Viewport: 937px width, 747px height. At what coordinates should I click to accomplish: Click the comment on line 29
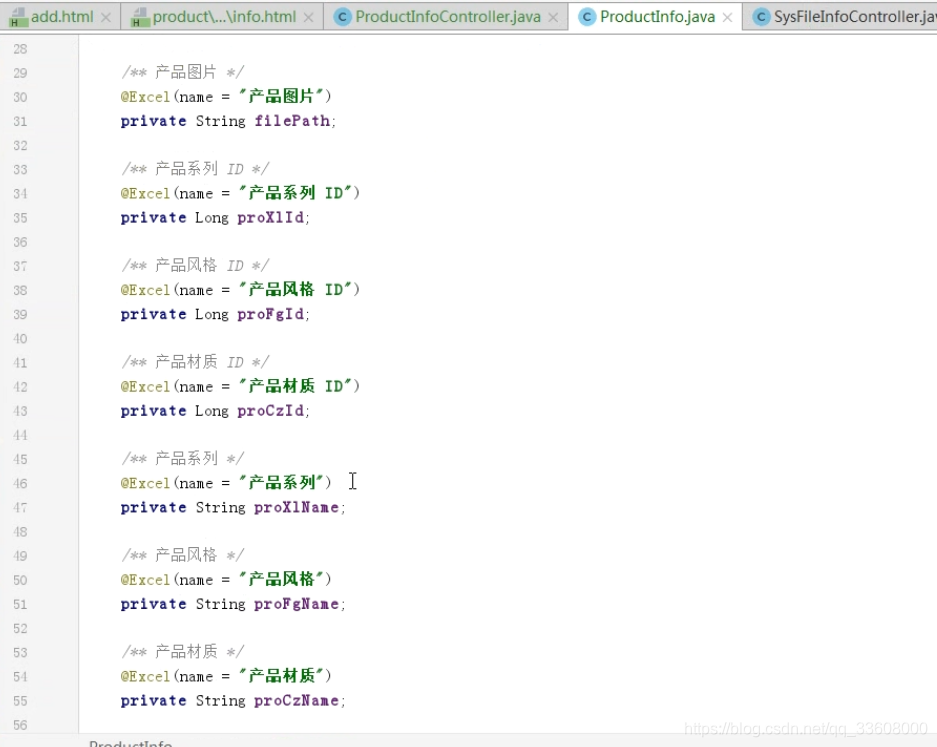[183, 72]
